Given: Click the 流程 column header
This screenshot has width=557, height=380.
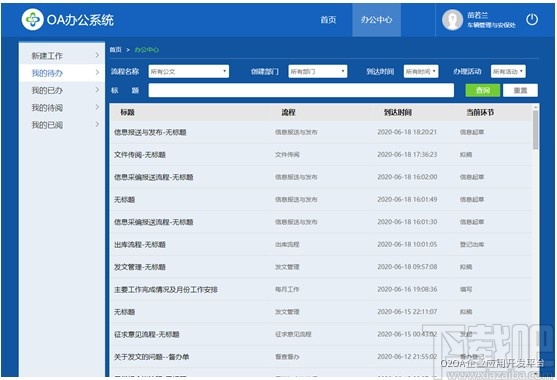Looking at the screenshot, I should pyautogui.click(x=288, y=113).
